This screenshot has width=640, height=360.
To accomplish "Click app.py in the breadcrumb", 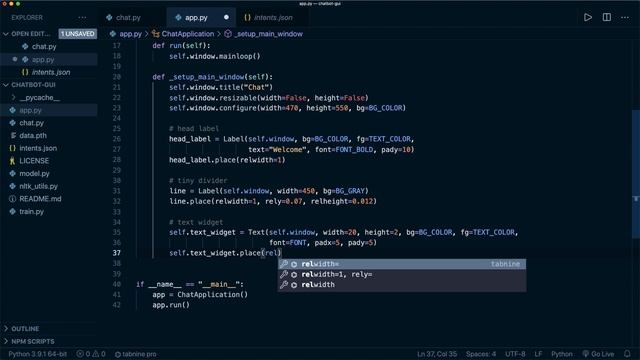I will point(130,34).
